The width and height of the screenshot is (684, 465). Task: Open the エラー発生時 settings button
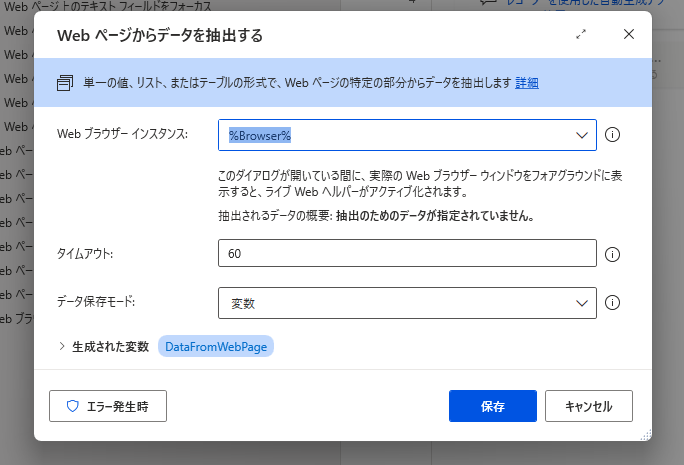pyautogui.click(x=108, y=406)
